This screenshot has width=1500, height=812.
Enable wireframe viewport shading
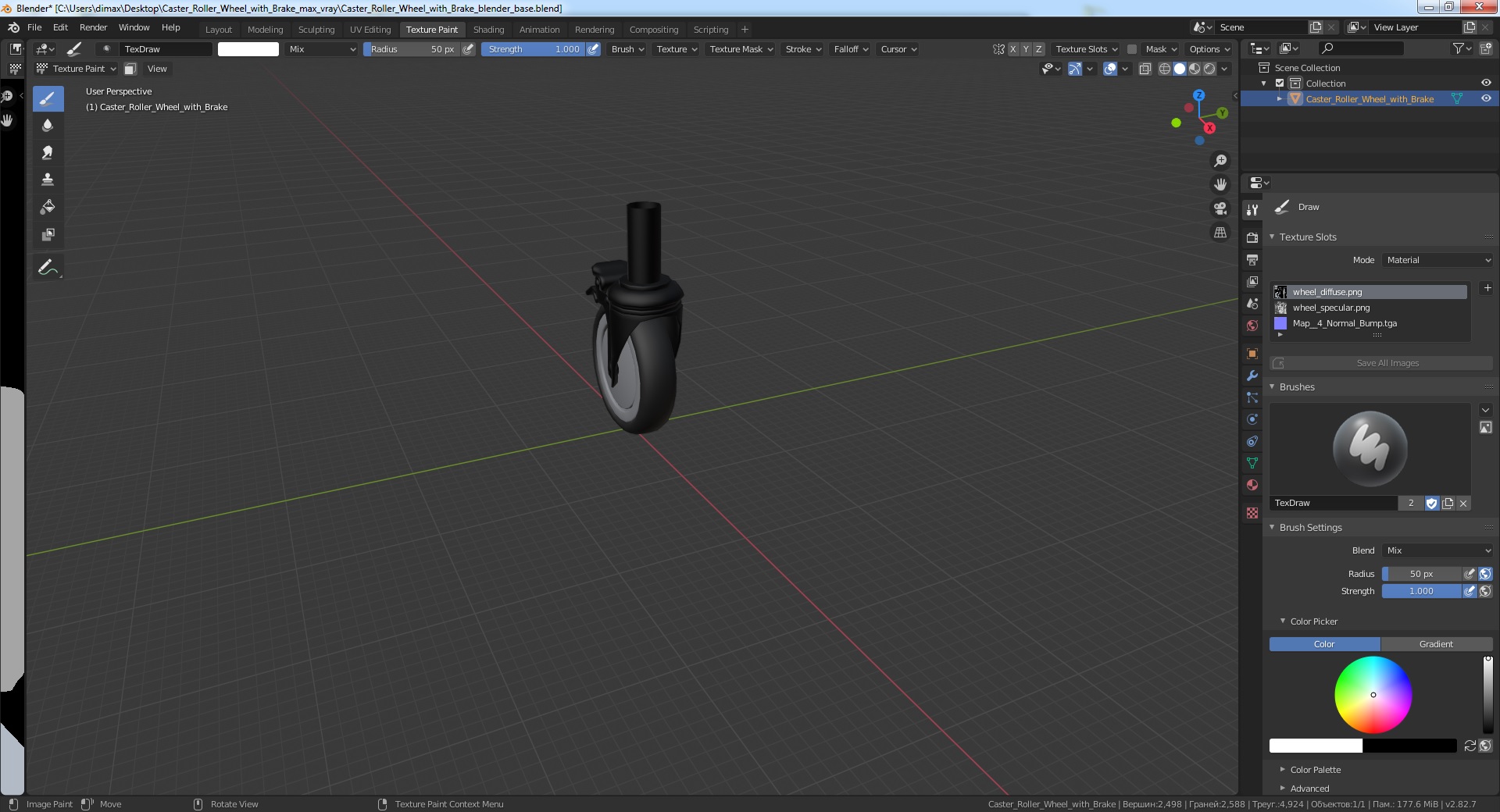pos(1164,69)
